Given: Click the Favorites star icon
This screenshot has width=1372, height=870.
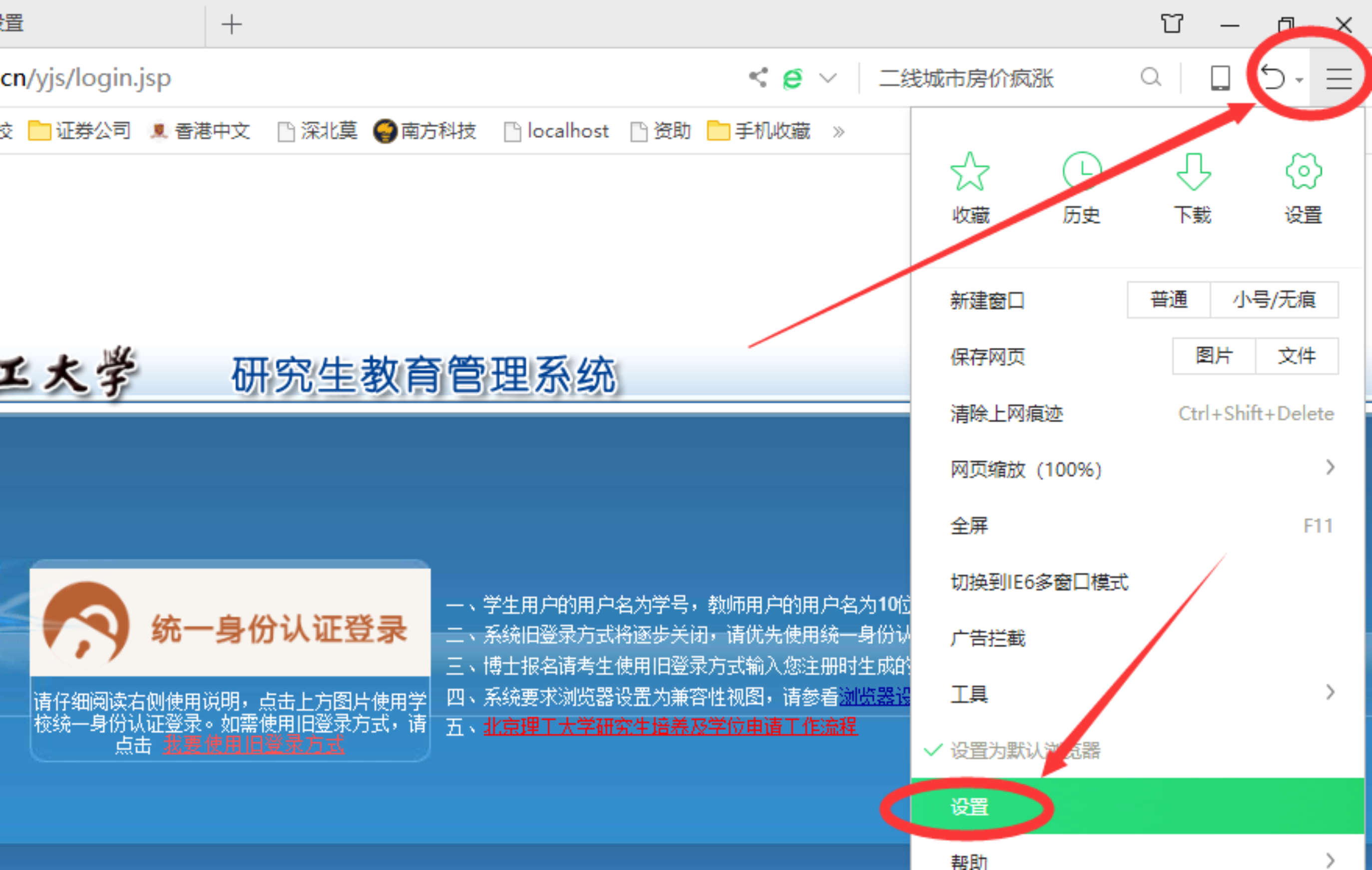Looking at the screenshot, I should pyautogui.click(x=970, y=171).
